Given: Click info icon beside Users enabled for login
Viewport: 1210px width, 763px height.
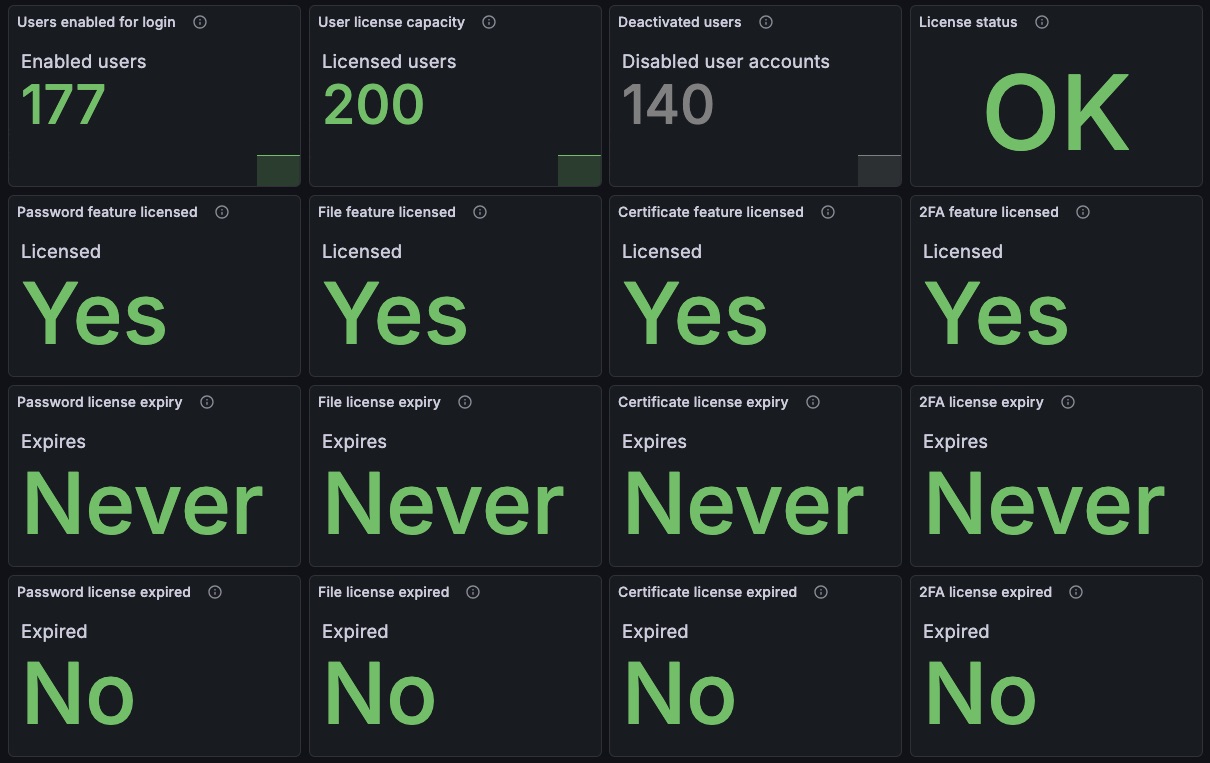Looking at the screenshot, I should coord(200,22).
